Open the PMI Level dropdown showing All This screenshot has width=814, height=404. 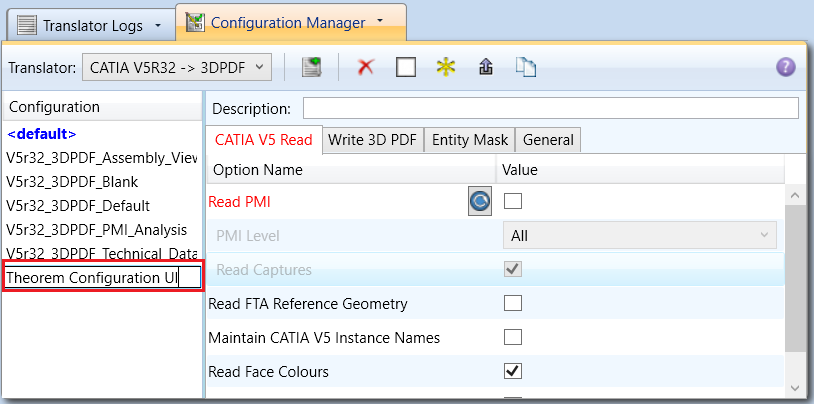(x=640, y=235)
